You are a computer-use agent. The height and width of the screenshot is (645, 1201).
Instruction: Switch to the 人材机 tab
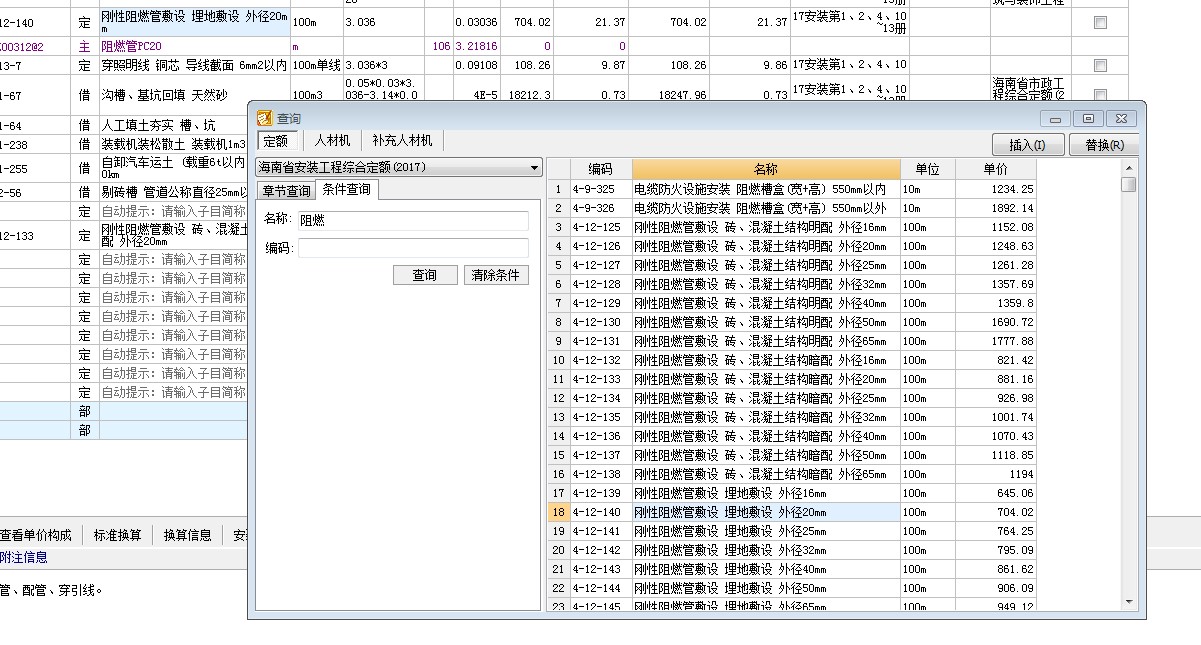(x=332, y=141)
